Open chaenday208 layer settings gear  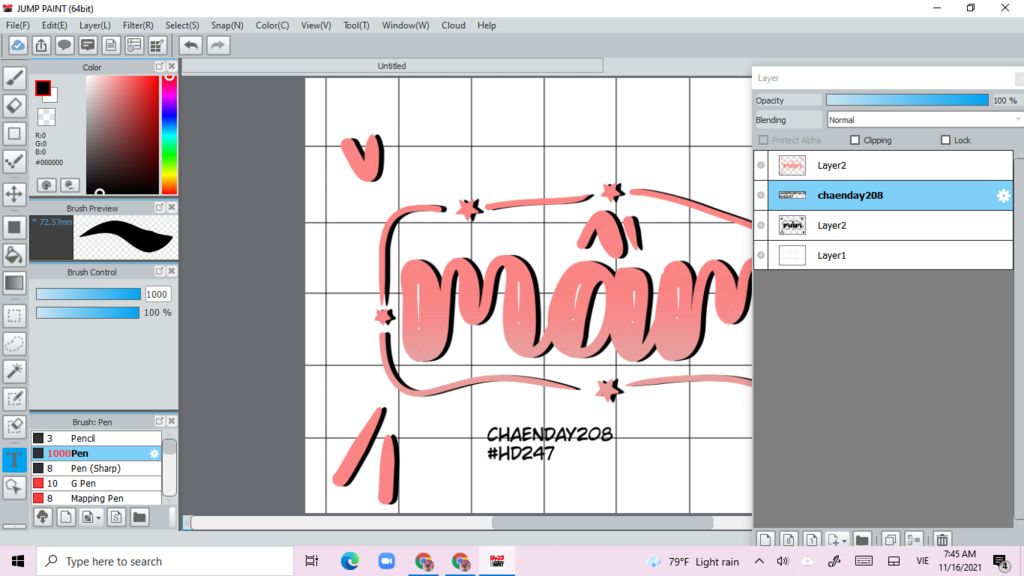(x=1003, y=195)
